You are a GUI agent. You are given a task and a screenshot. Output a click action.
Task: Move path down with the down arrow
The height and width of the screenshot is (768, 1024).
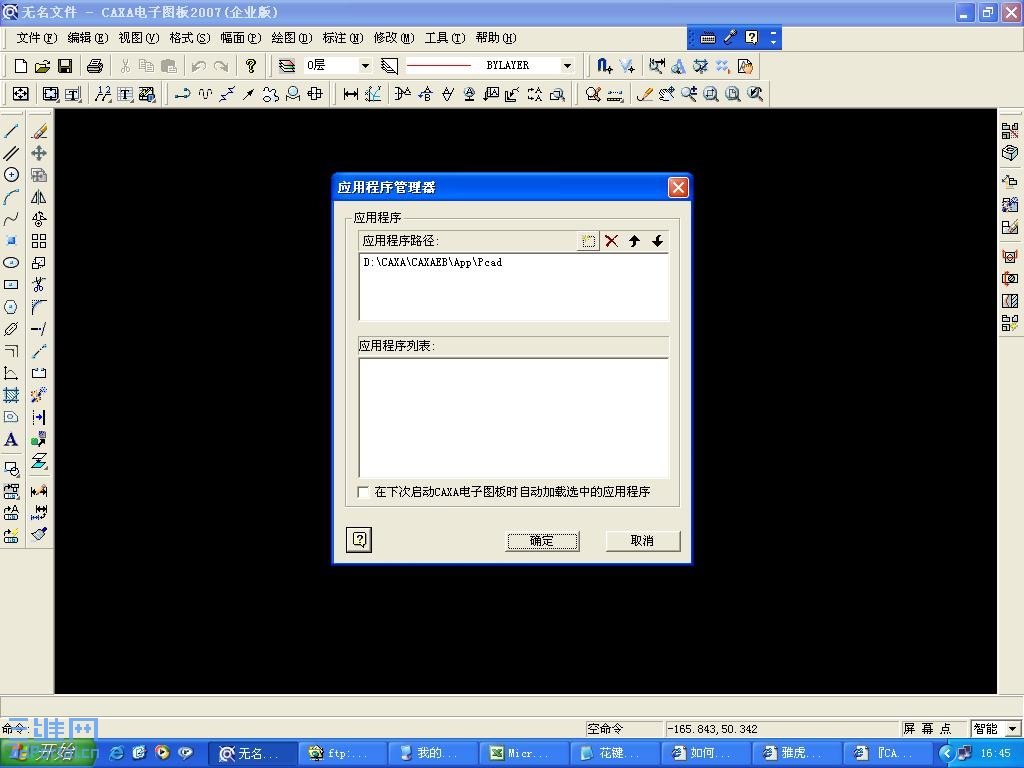(657, 241)
